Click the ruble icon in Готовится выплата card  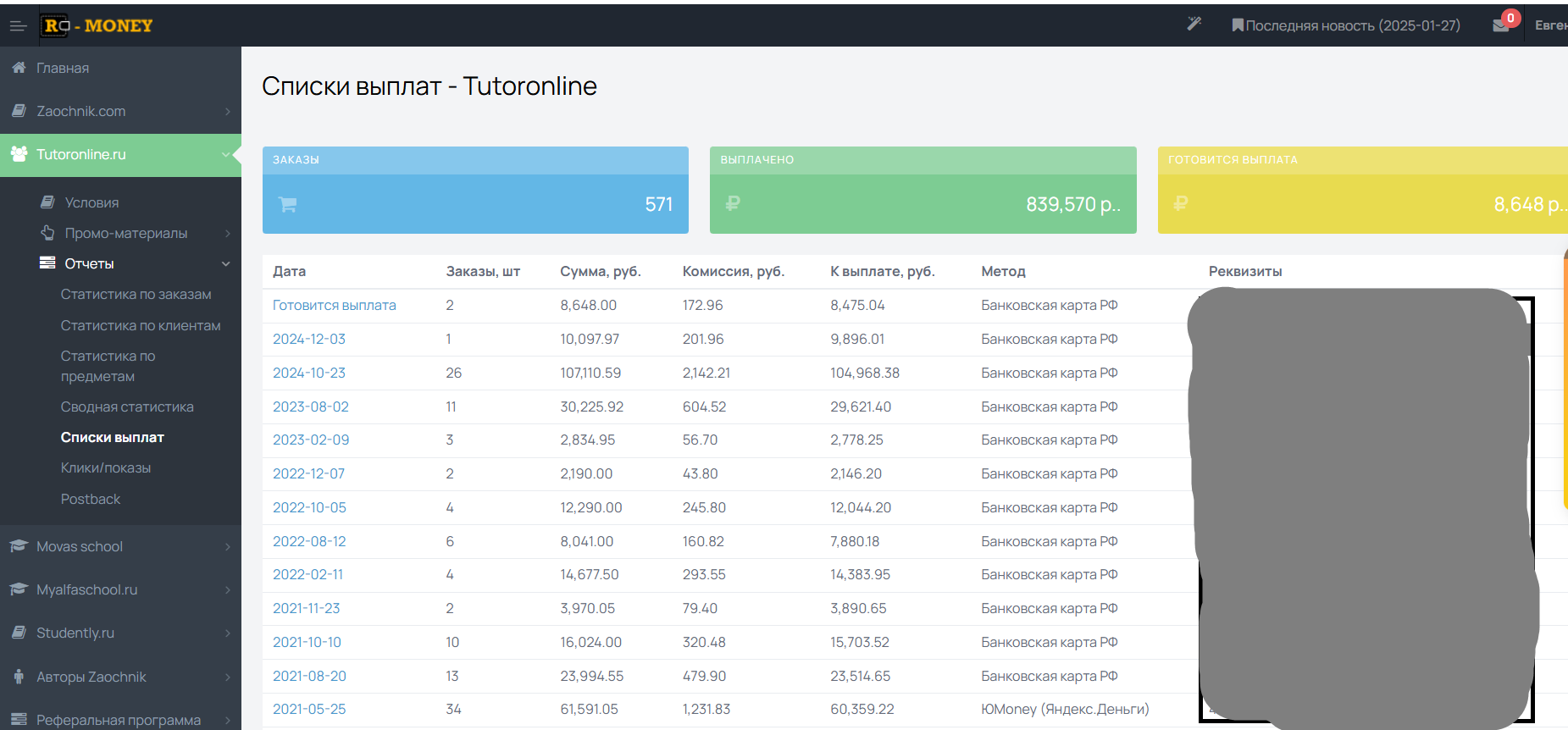tap(1181, 203)
